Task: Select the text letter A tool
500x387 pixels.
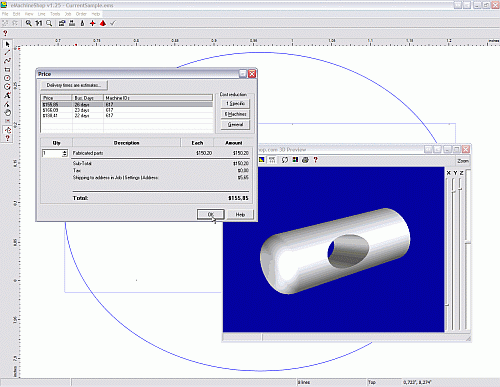Action: click(7, 95)
